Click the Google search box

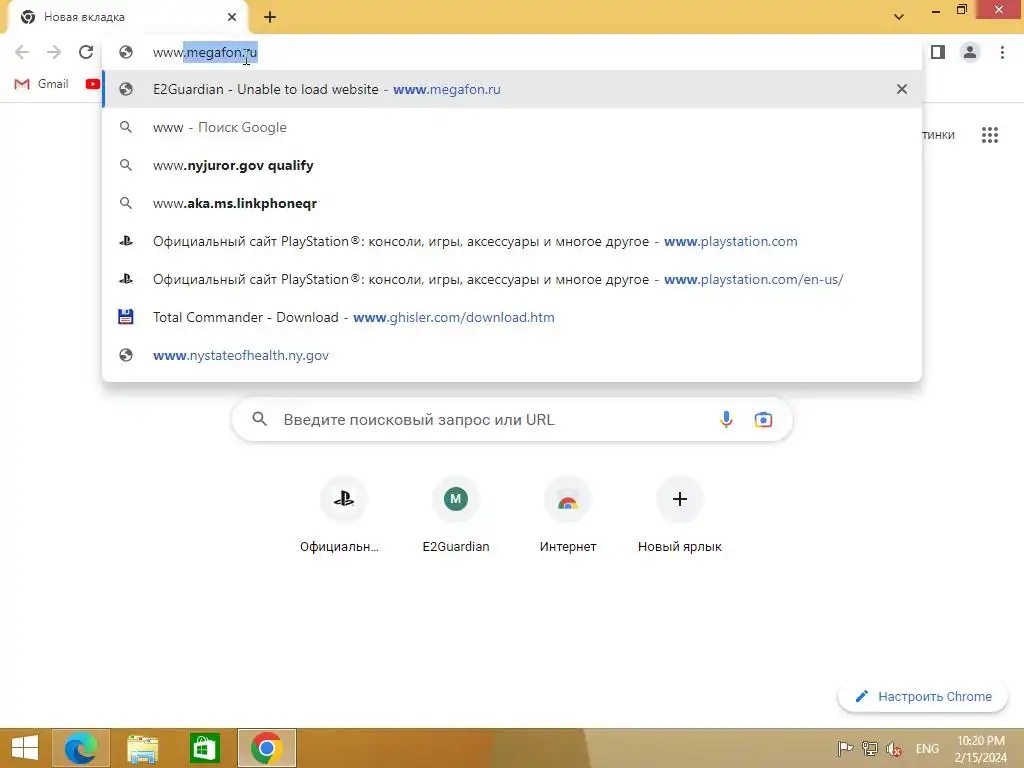pyautogui.click(x=512, y=419)
